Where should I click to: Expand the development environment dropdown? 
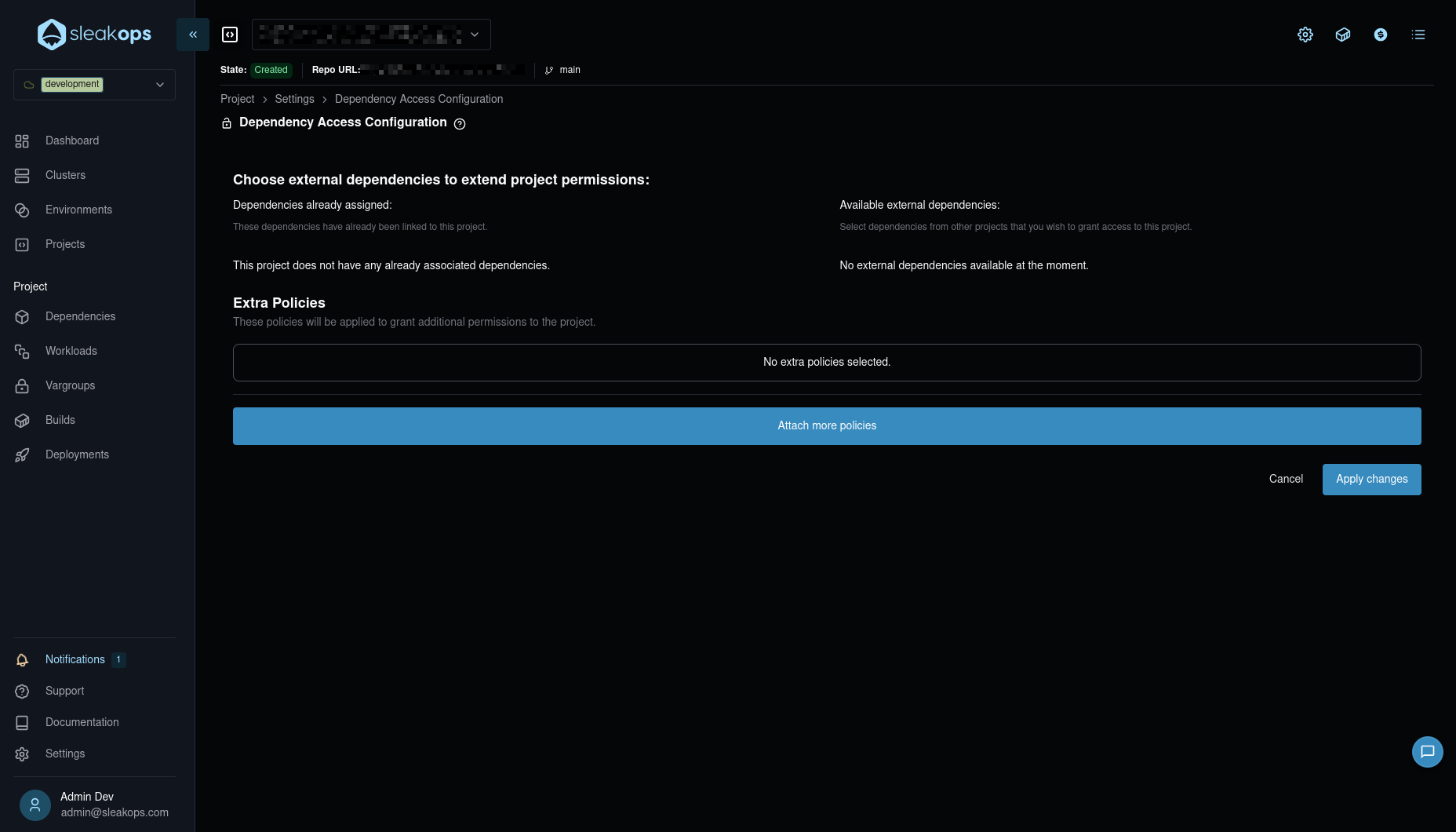pyautogui.click(x=94, y=85)
